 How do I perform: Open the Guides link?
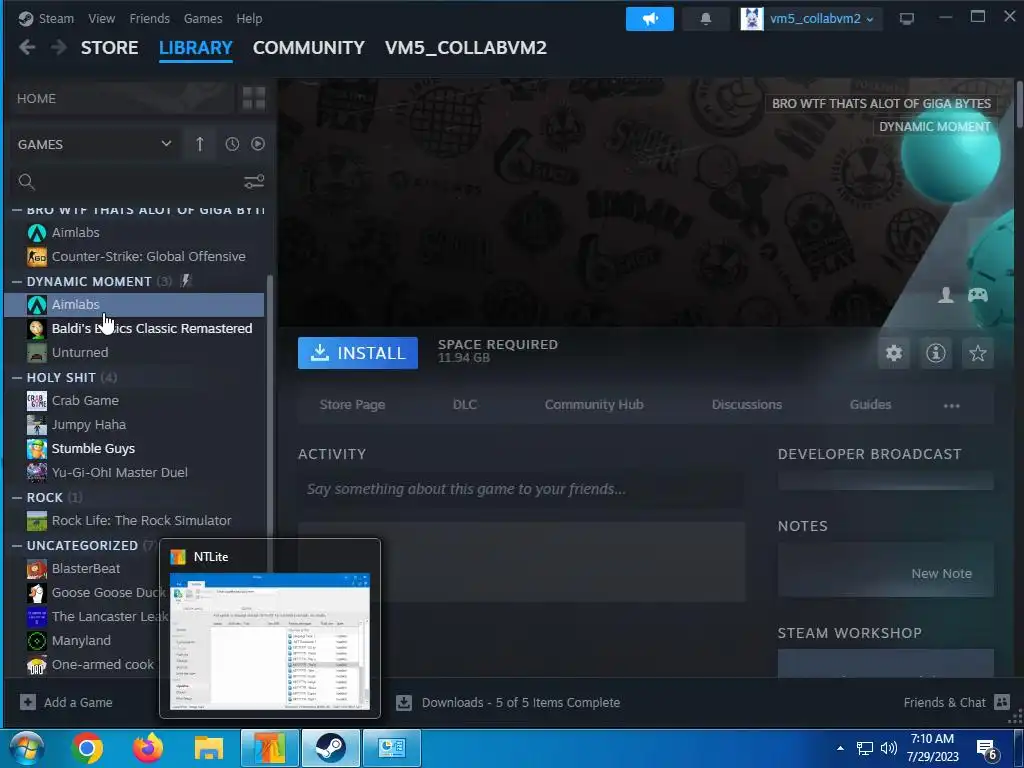pos(870,405)
